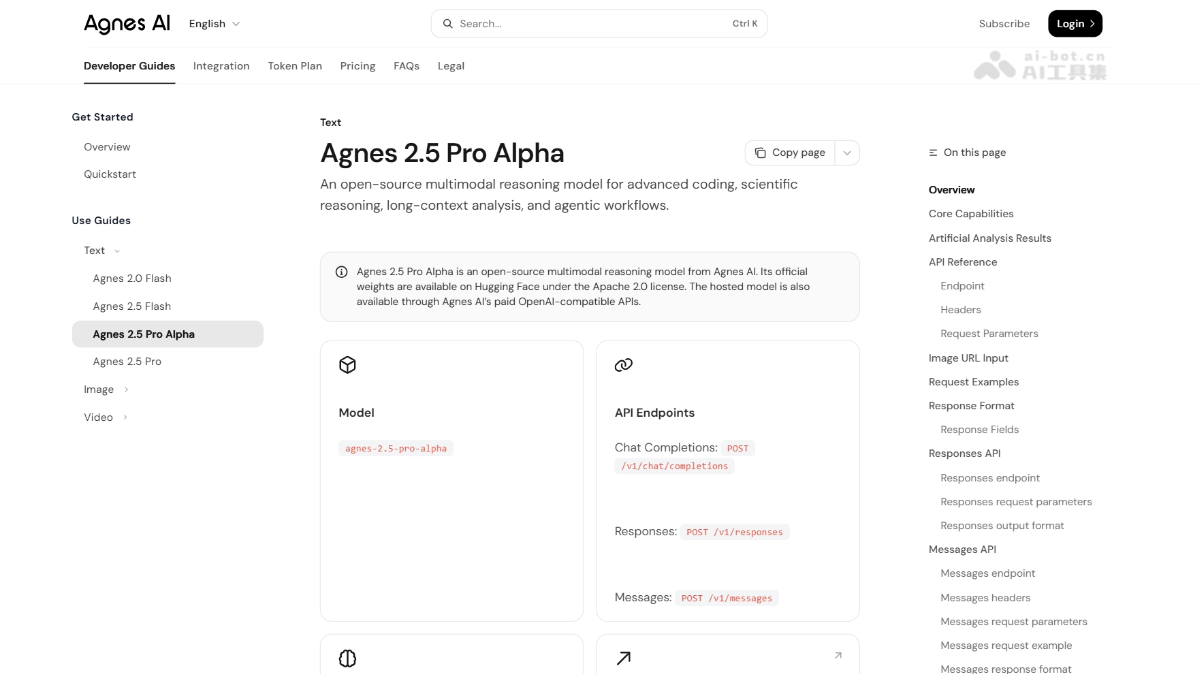Click the large arrow icon on lower right card
This screenshot has width=1200, height=675.
[x=623, y=658]
